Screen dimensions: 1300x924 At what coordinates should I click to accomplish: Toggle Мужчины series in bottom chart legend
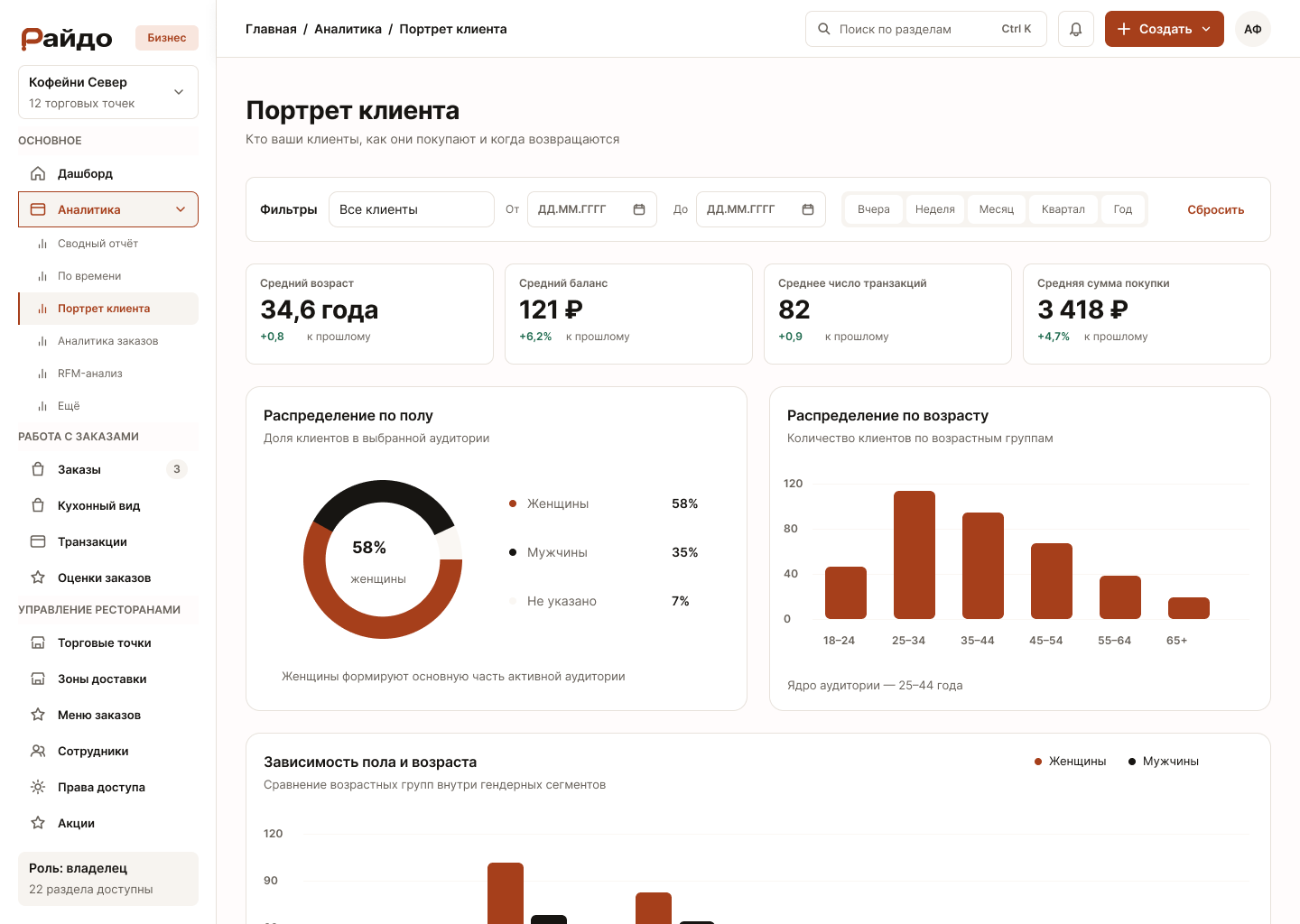(1164, 762)
